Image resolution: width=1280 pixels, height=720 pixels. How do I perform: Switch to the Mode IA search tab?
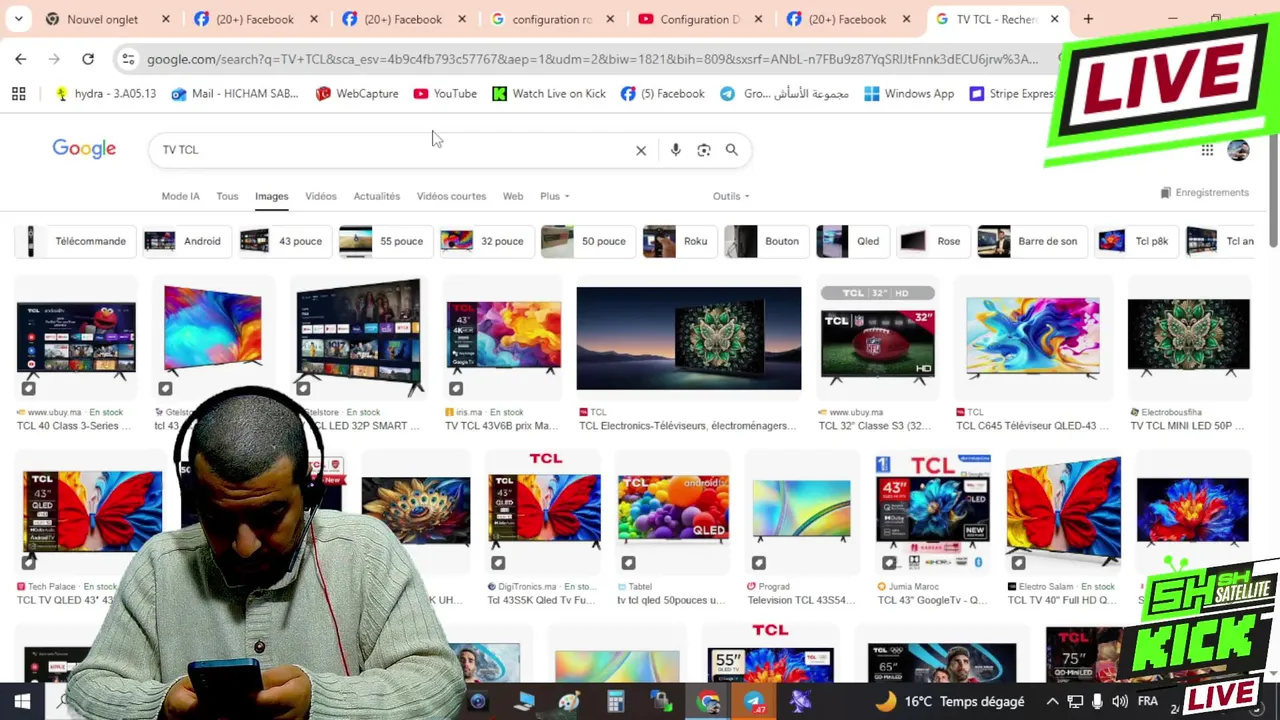[x=180, y=196]
